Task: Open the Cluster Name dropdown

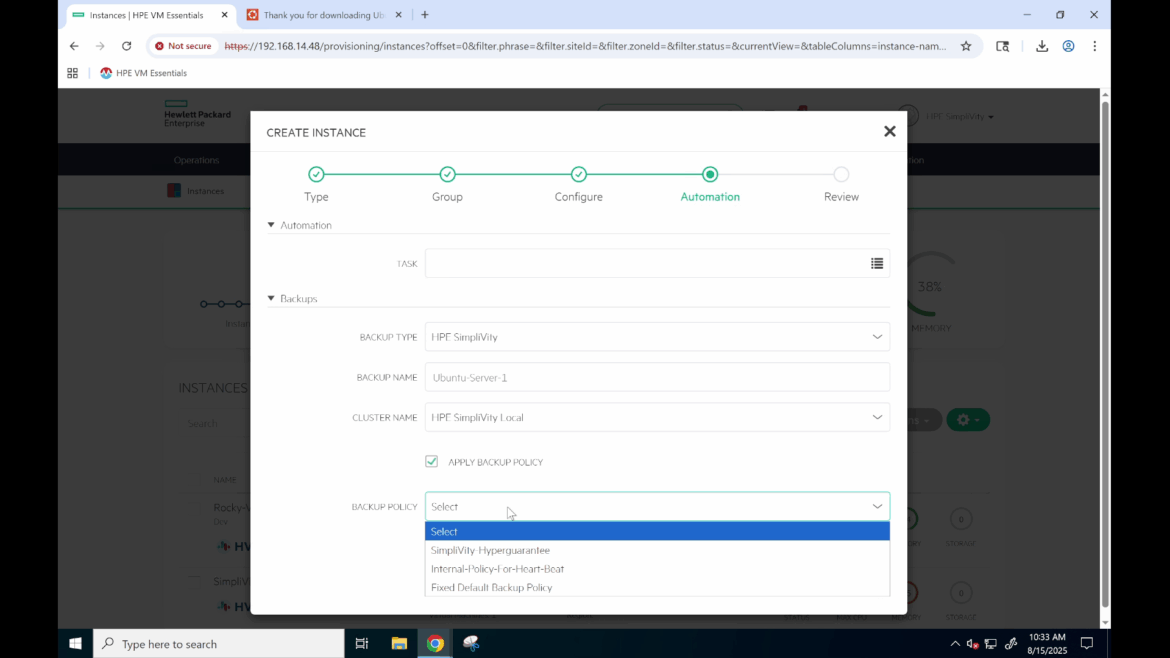Action: pyautogui.click(x=656, y=417)
